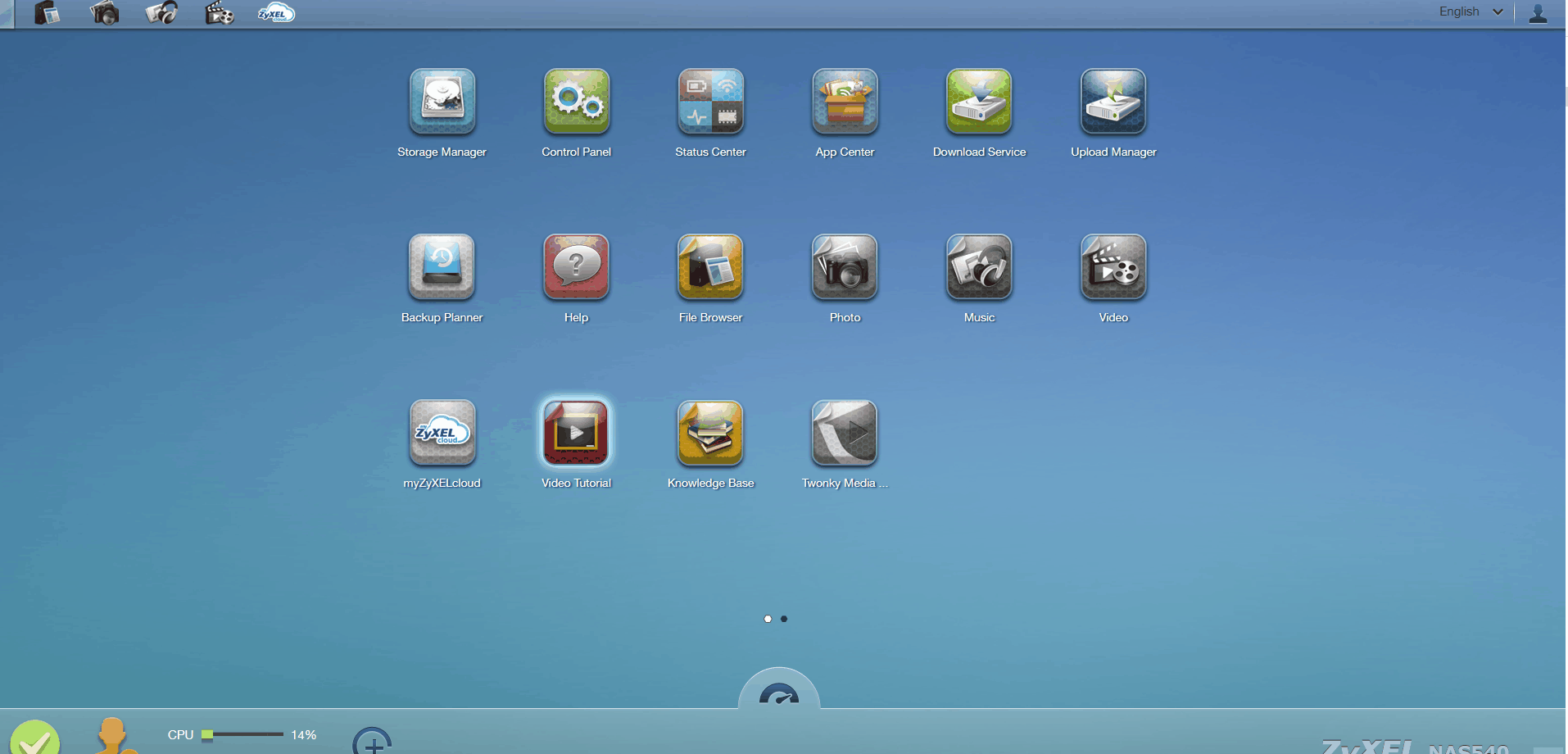This screenshot has height=754, width=1568.
Task: Launch File Browser app
Action: click(x=710, y=267)
